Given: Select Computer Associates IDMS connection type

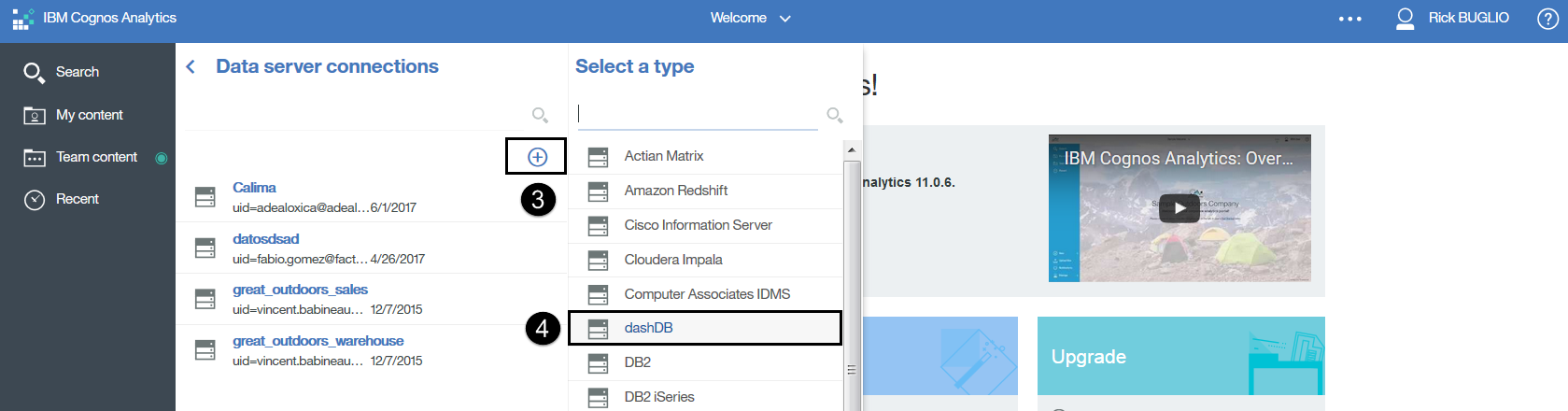Looking at the screenshot, I should 705,294.
